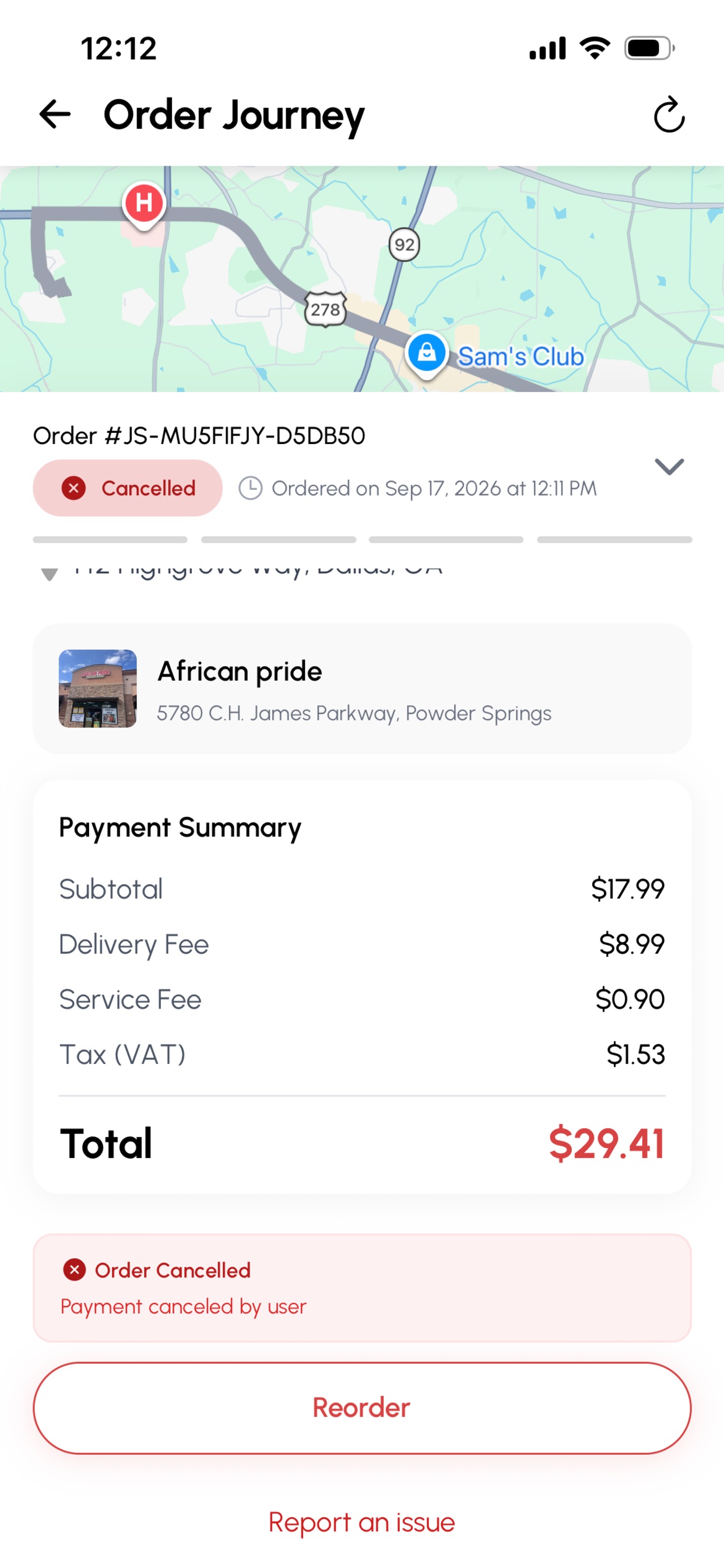Select the last order progress segment

(x=614, y=540)
